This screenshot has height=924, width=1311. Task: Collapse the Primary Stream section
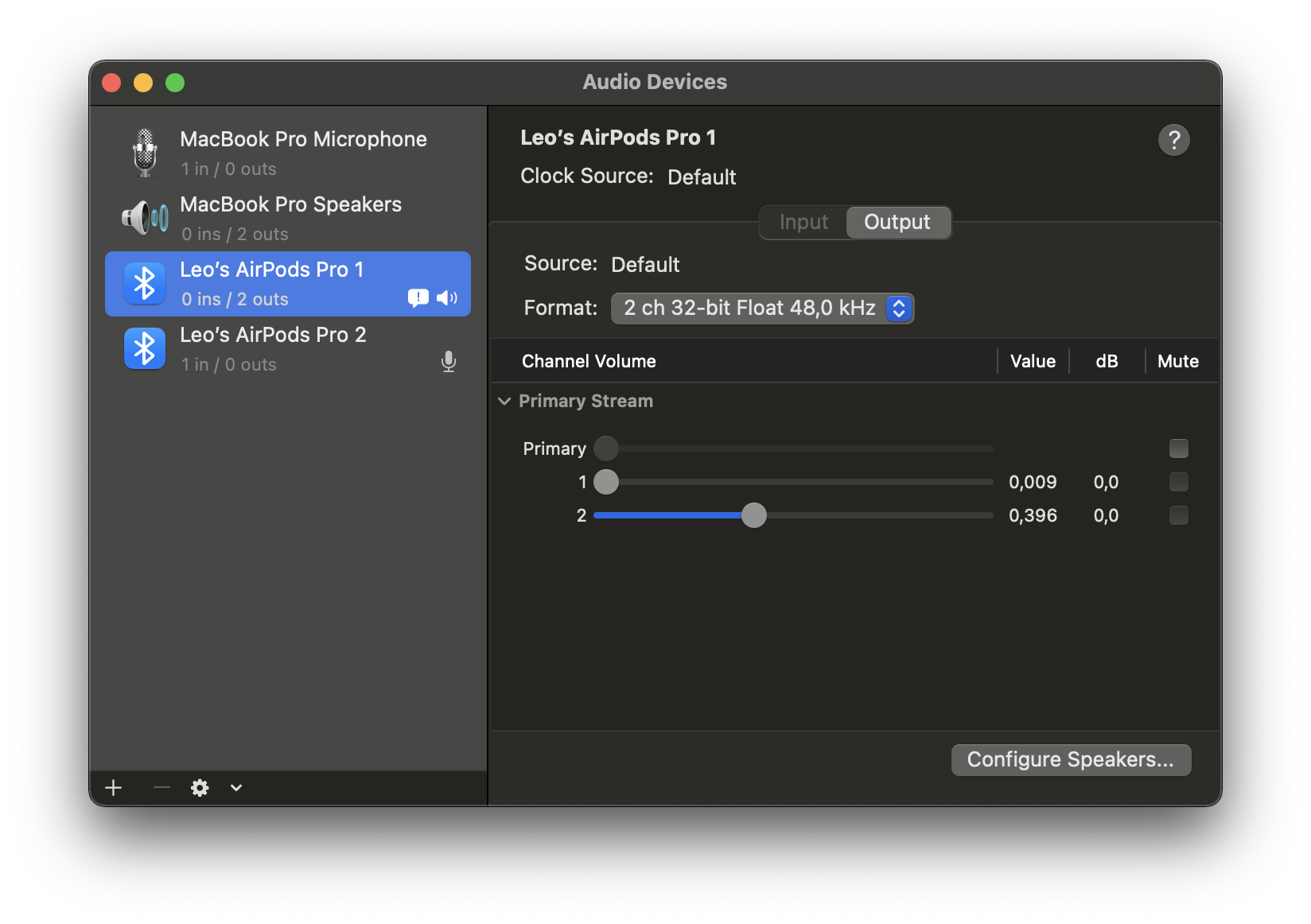tap(504, 402)
